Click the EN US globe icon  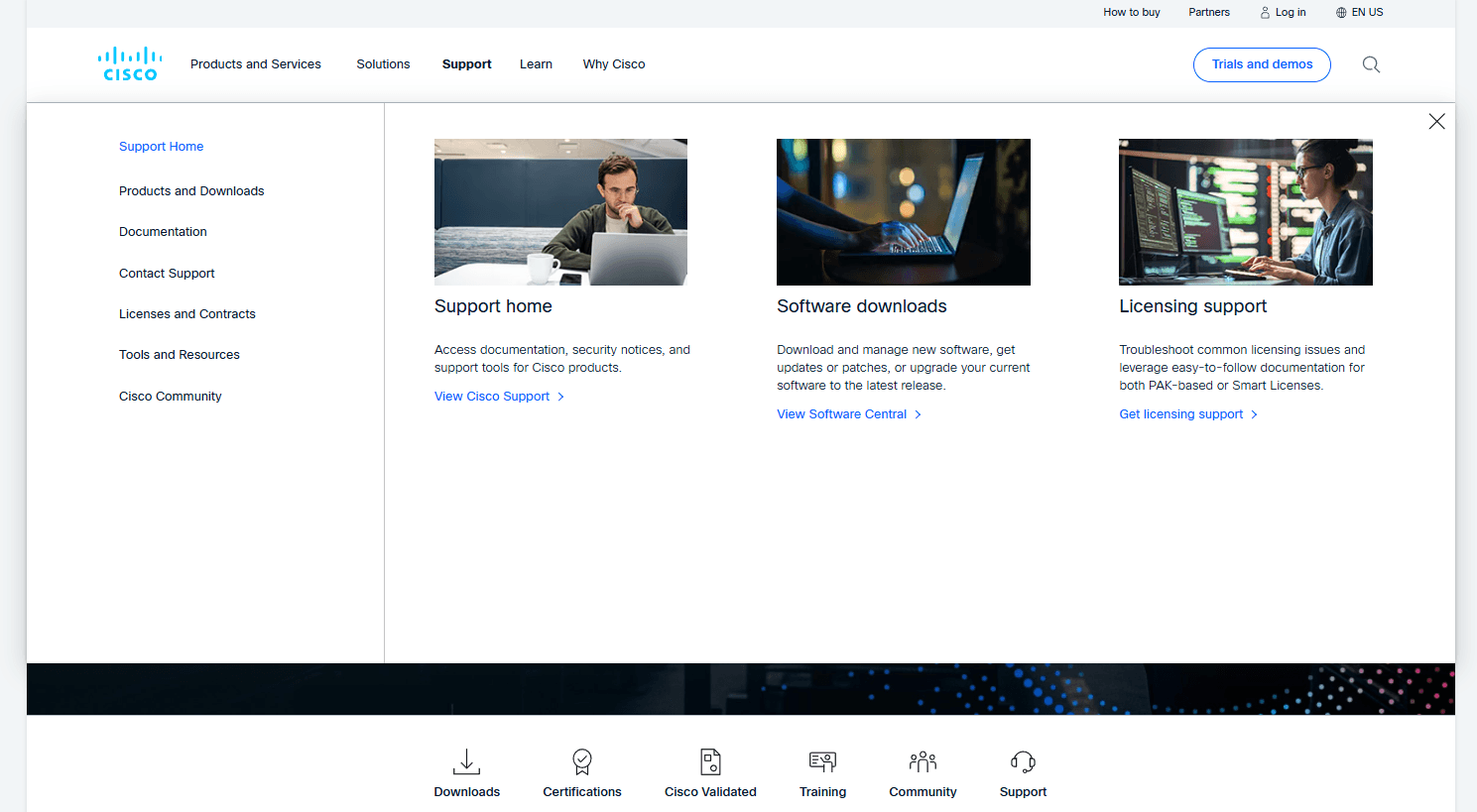click(x=1341, y=13)
